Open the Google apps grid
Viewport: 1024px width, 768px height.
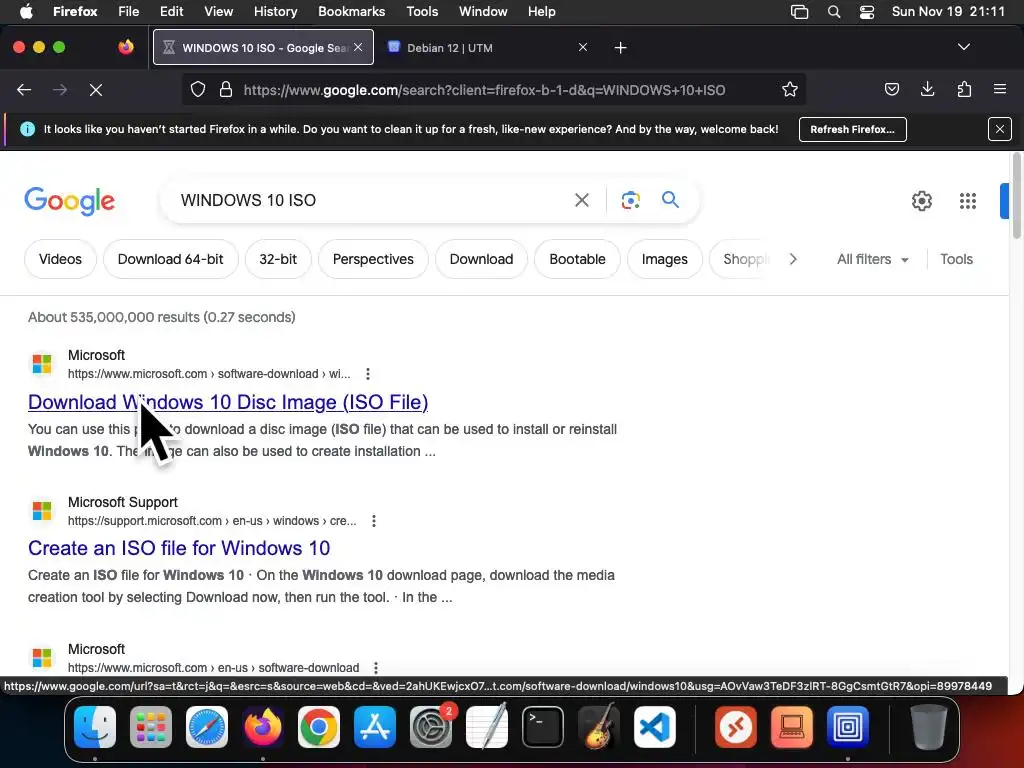coord(968,200)
